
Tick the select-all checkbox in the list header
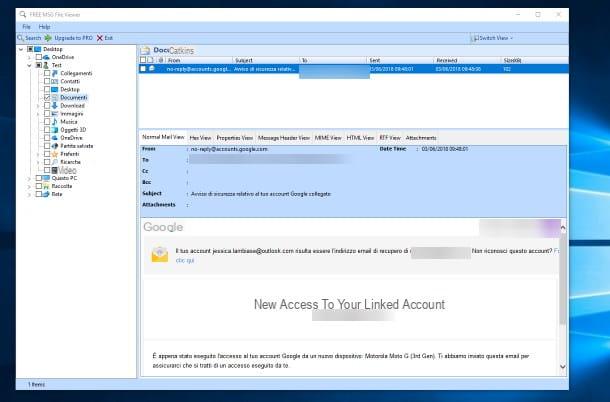click(143, 60)
